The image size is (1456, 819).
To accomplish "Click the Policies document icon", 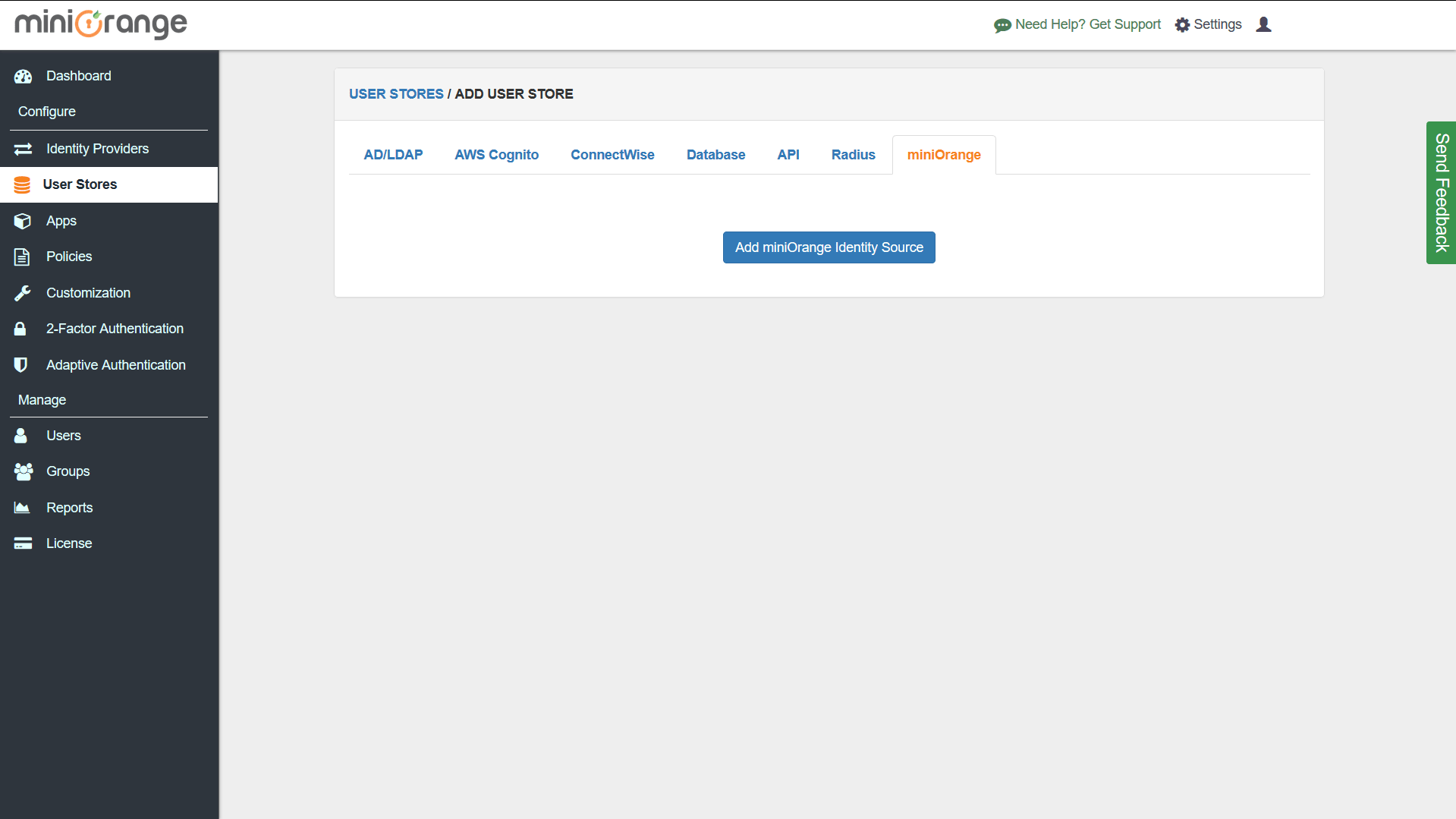I will pyautogui.click(x=22, y=257).
